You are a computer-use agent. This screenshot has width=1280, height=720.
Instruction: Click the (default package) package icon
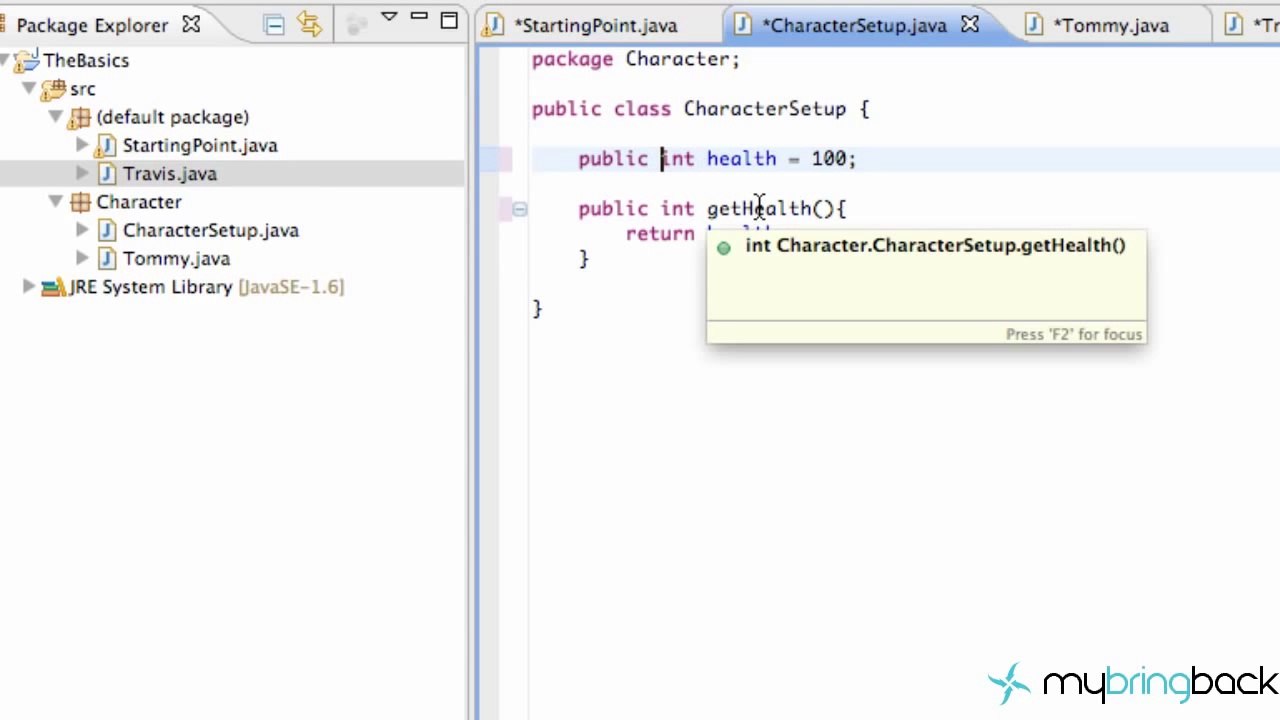pyautogui.click(x=80, y=117)
